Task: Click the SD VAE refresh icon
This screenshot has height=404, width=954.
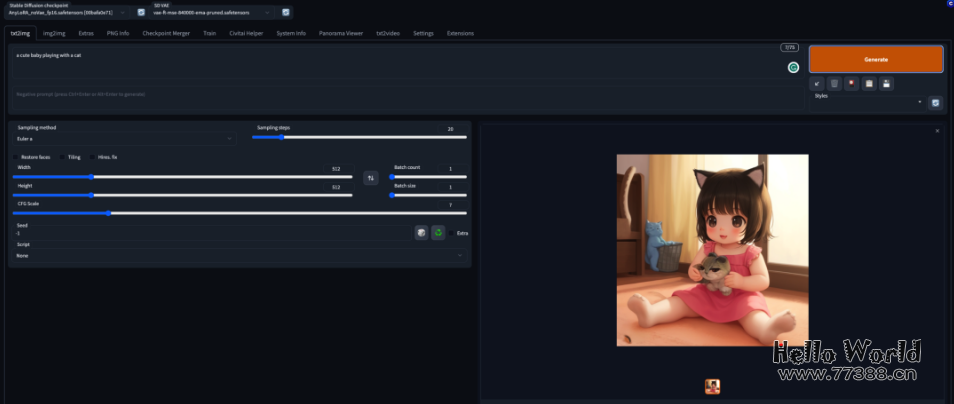Action: tap(286, 13)
